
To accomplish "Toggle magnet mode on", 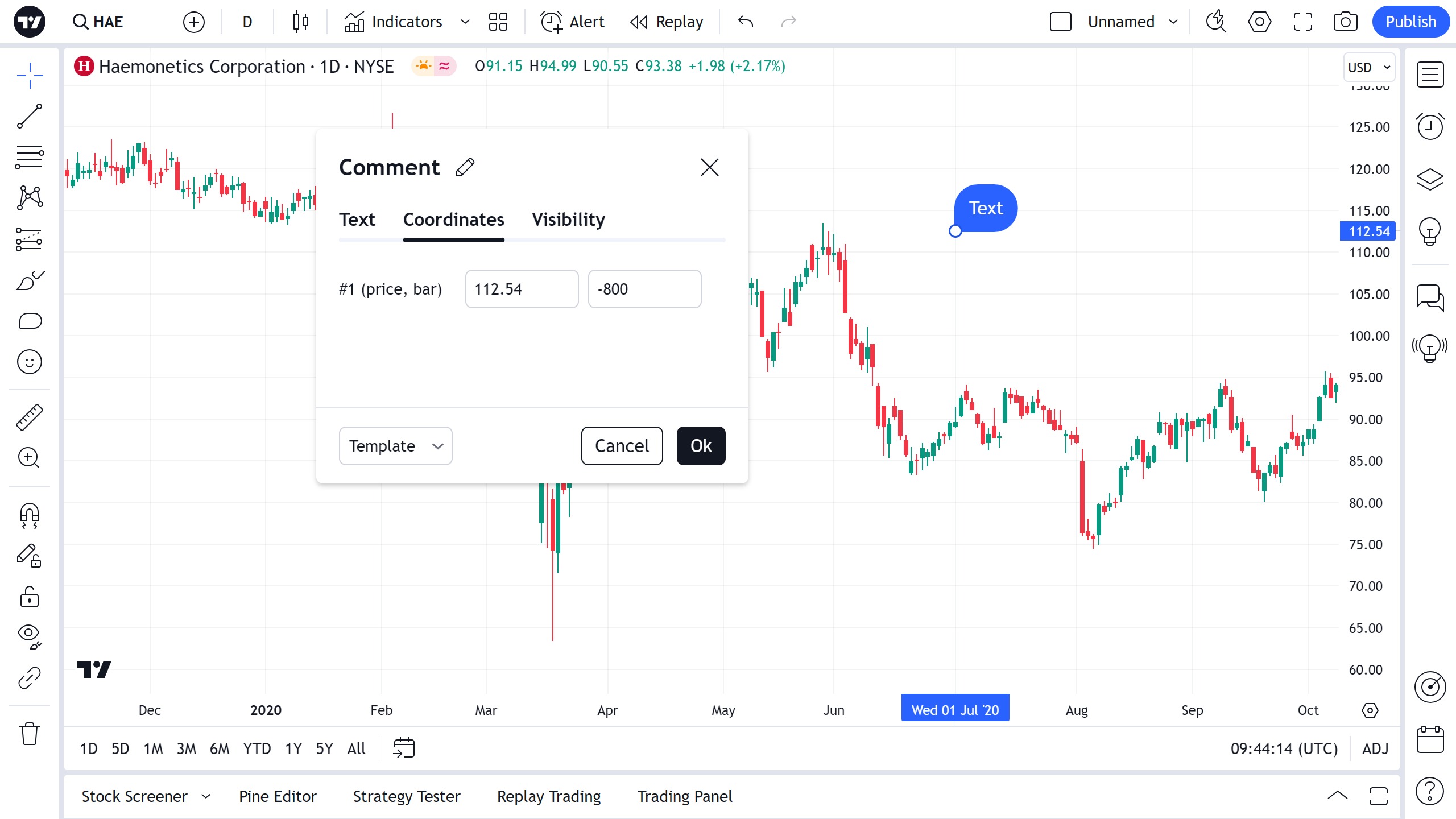I will (x=30, y=515).
